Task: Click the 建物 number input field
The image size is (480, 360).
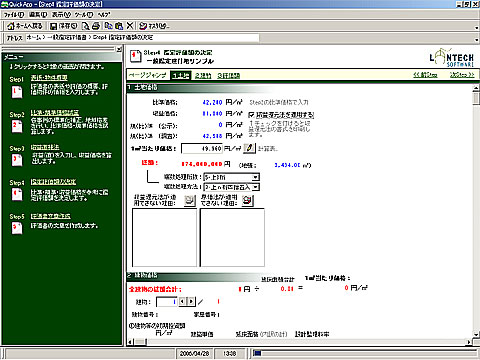Action: (166, 302)
